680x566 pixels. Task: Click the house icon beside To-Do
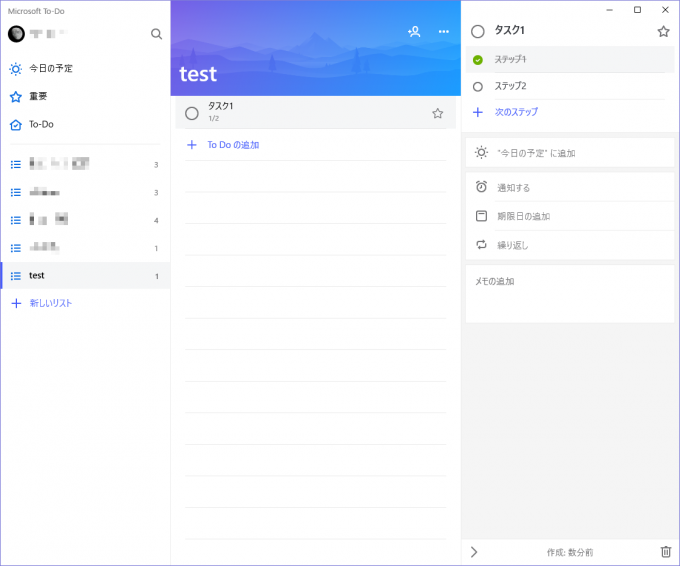pos(16,125)
